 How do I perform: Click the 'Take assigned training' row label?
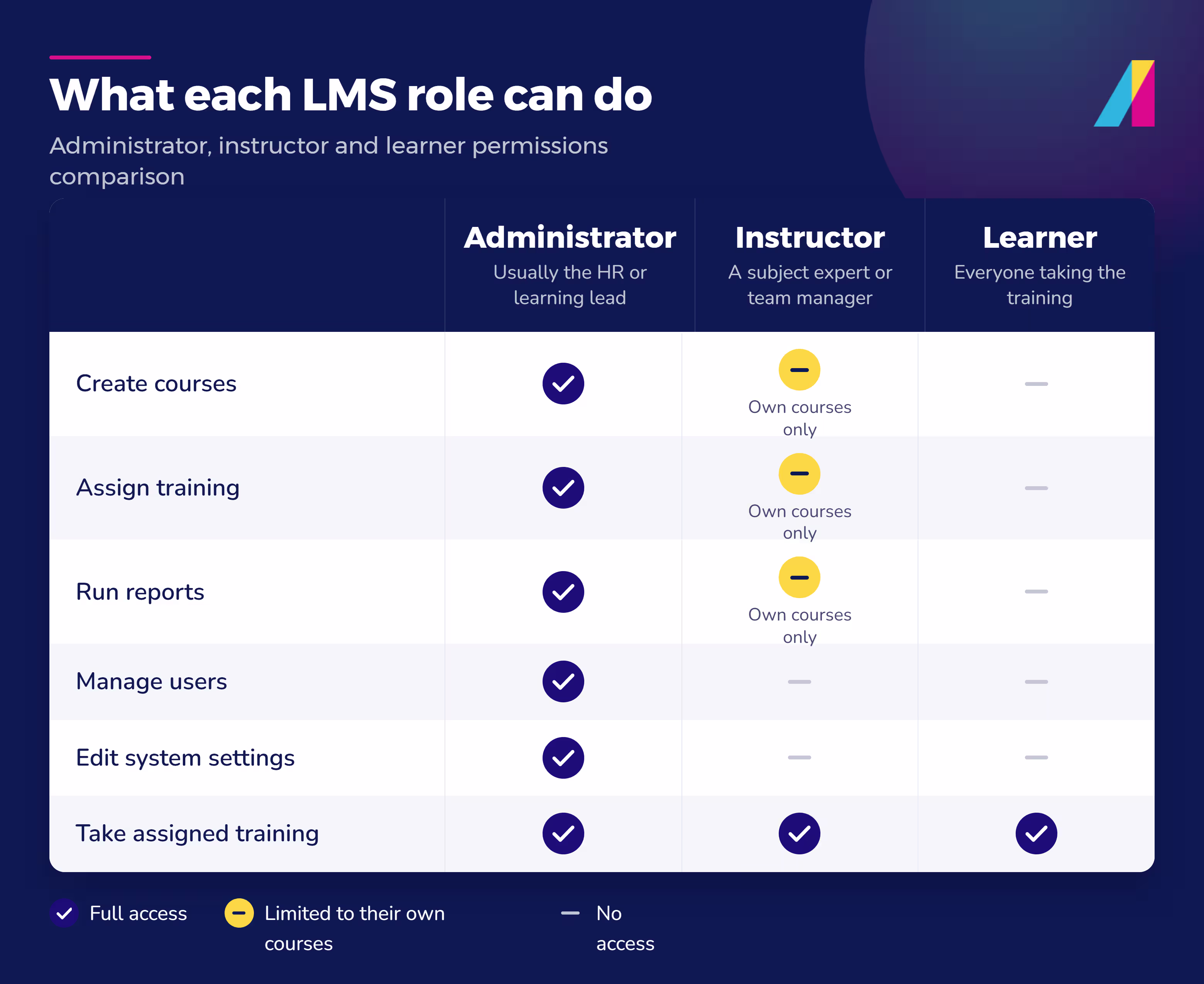coord(197,834)
